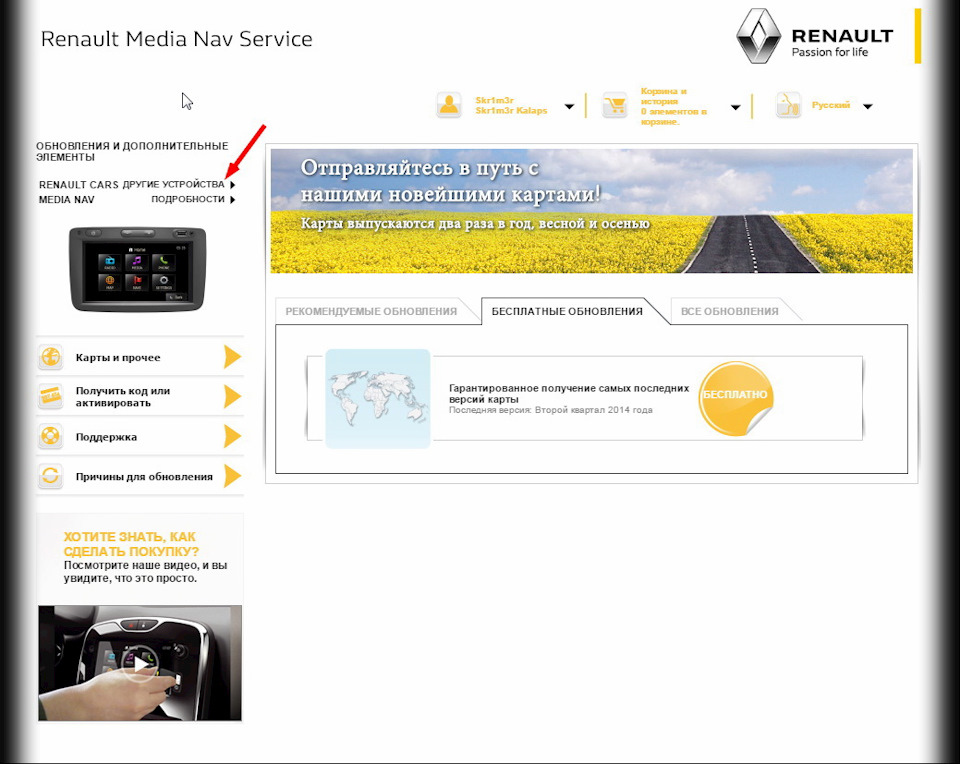This screenshot has height=764, width=960.
Task: Click the language selection icon
Action: coord(788,105)
